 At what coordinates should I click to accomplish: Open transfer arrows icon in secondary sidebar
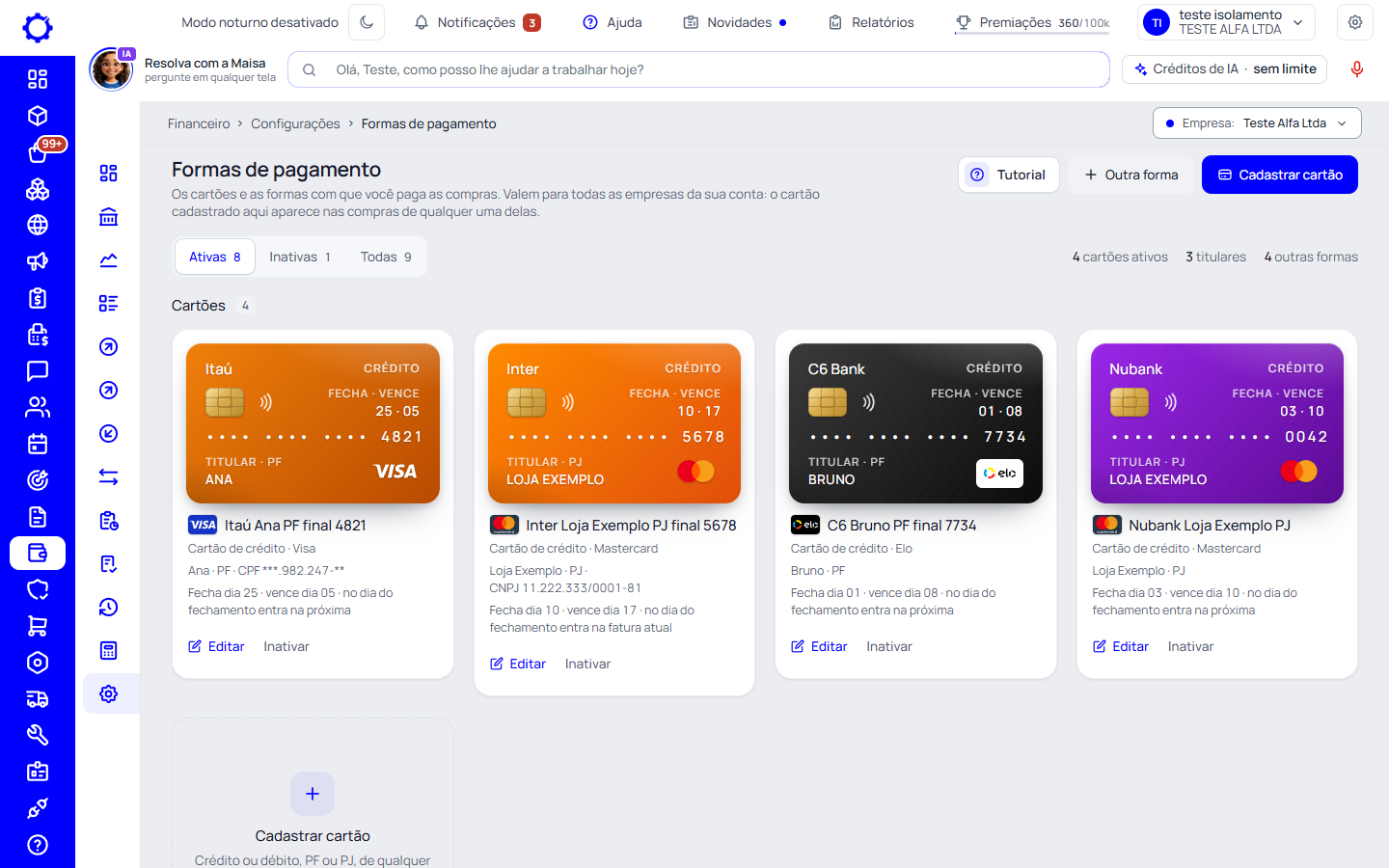[x=109, y=476]
